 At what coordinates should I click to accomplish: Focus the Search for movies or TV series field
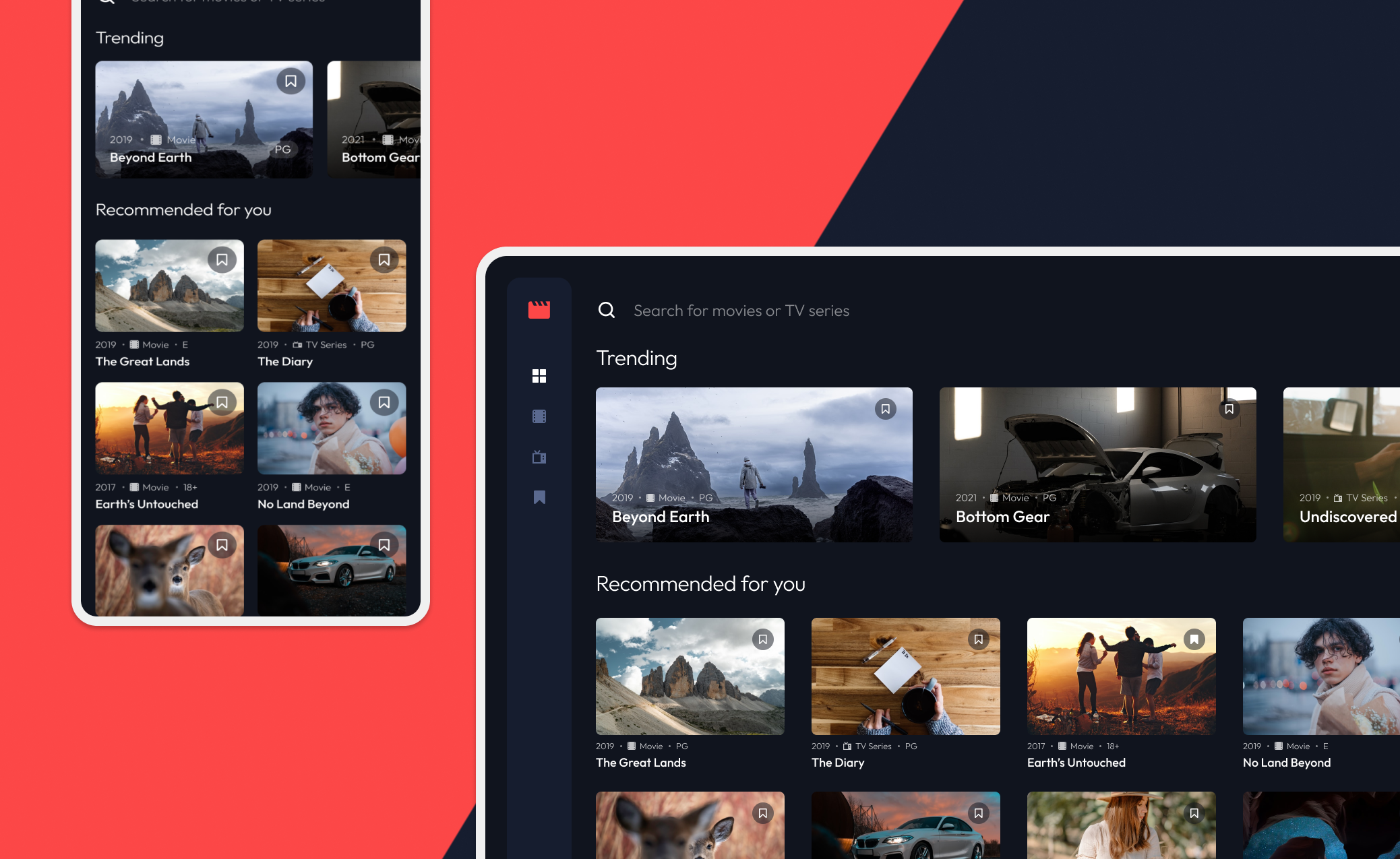(741, 311)
